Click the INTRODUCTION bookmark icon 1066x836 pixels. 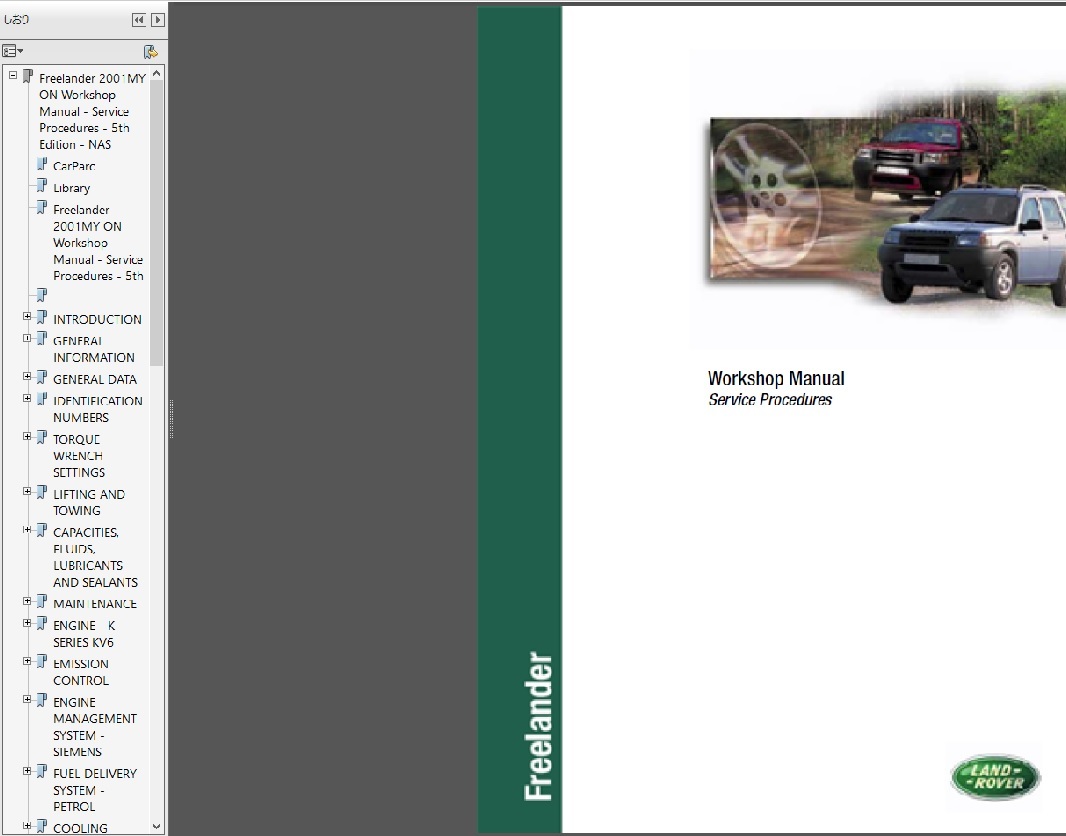42,317
